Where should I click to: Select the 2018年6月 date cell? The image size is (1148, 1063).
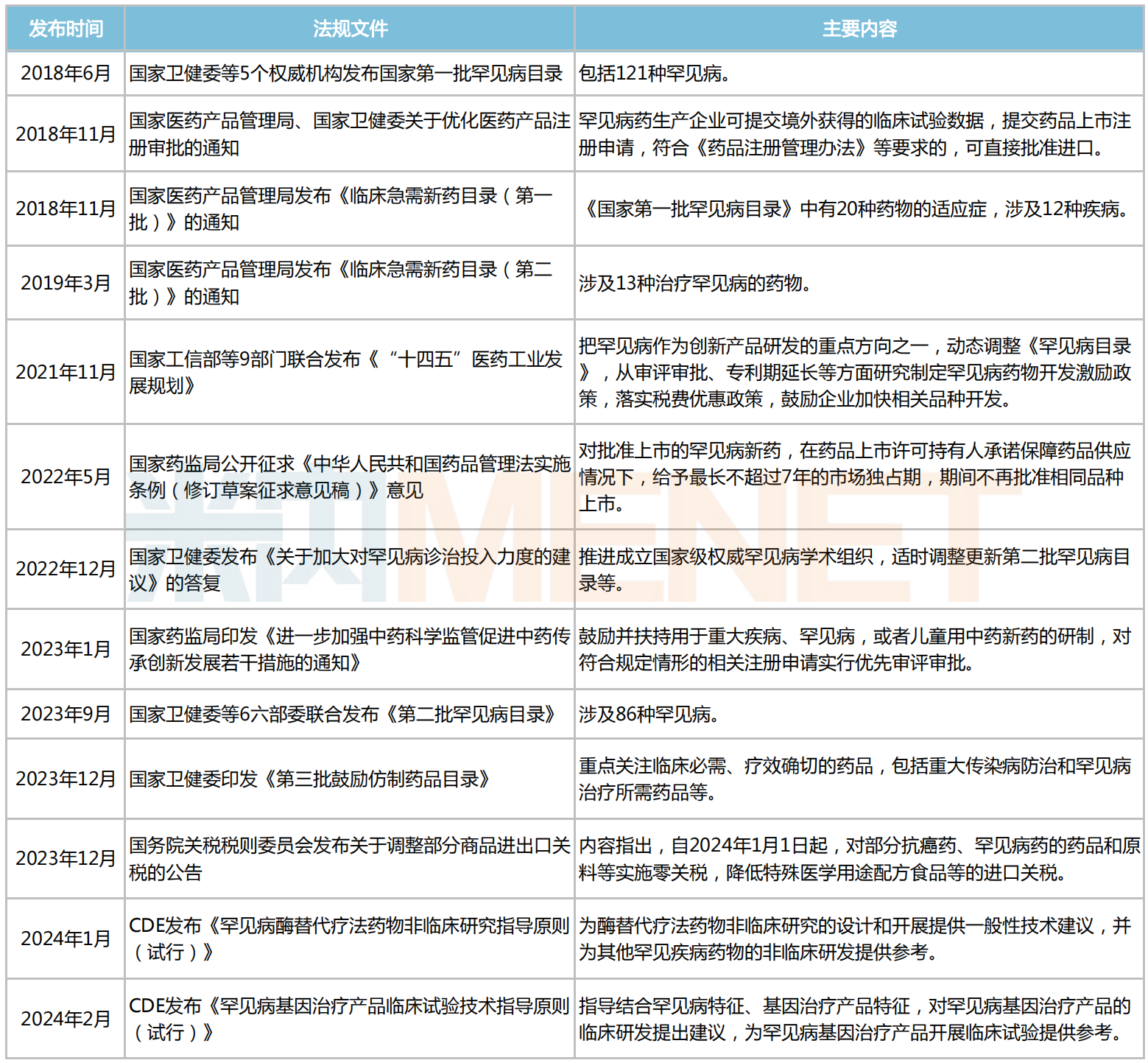click(66, 74)
